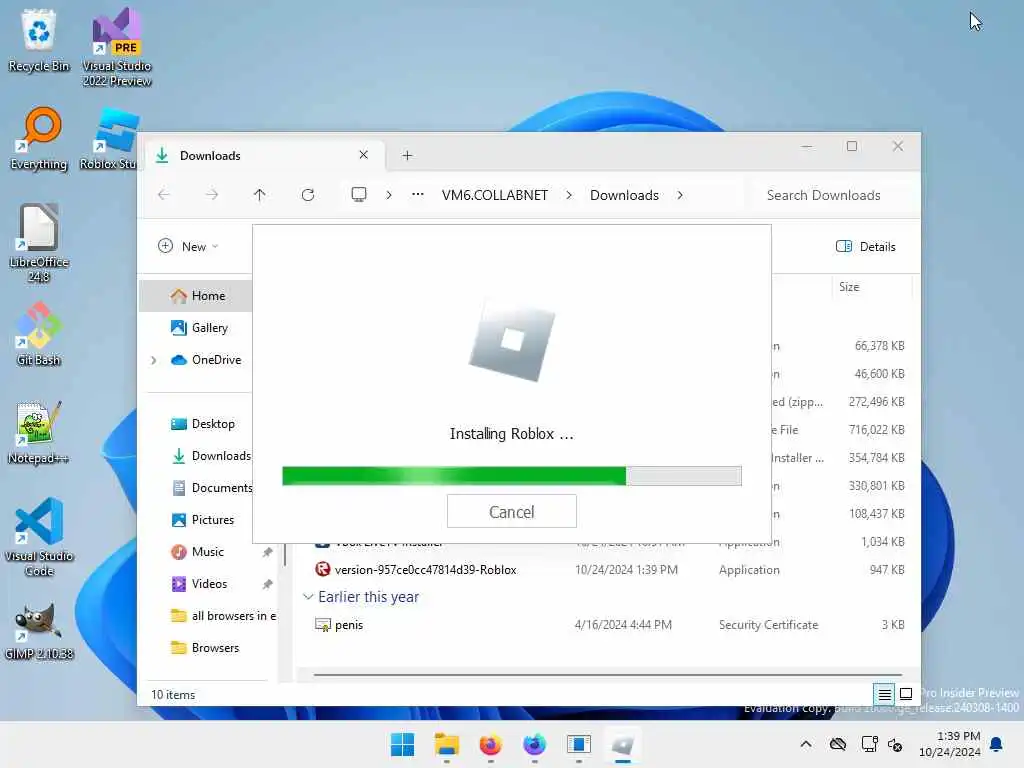
Task: Open File Explorer from the taskbar
Action: coord(447,744)
